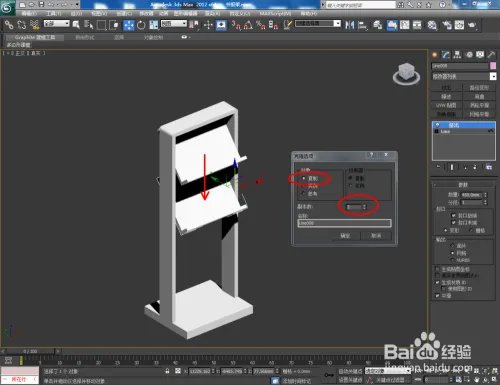This screenshot has width=500, height=385.
Task: Open the selection filter dropdown
Action: point(56,24)
